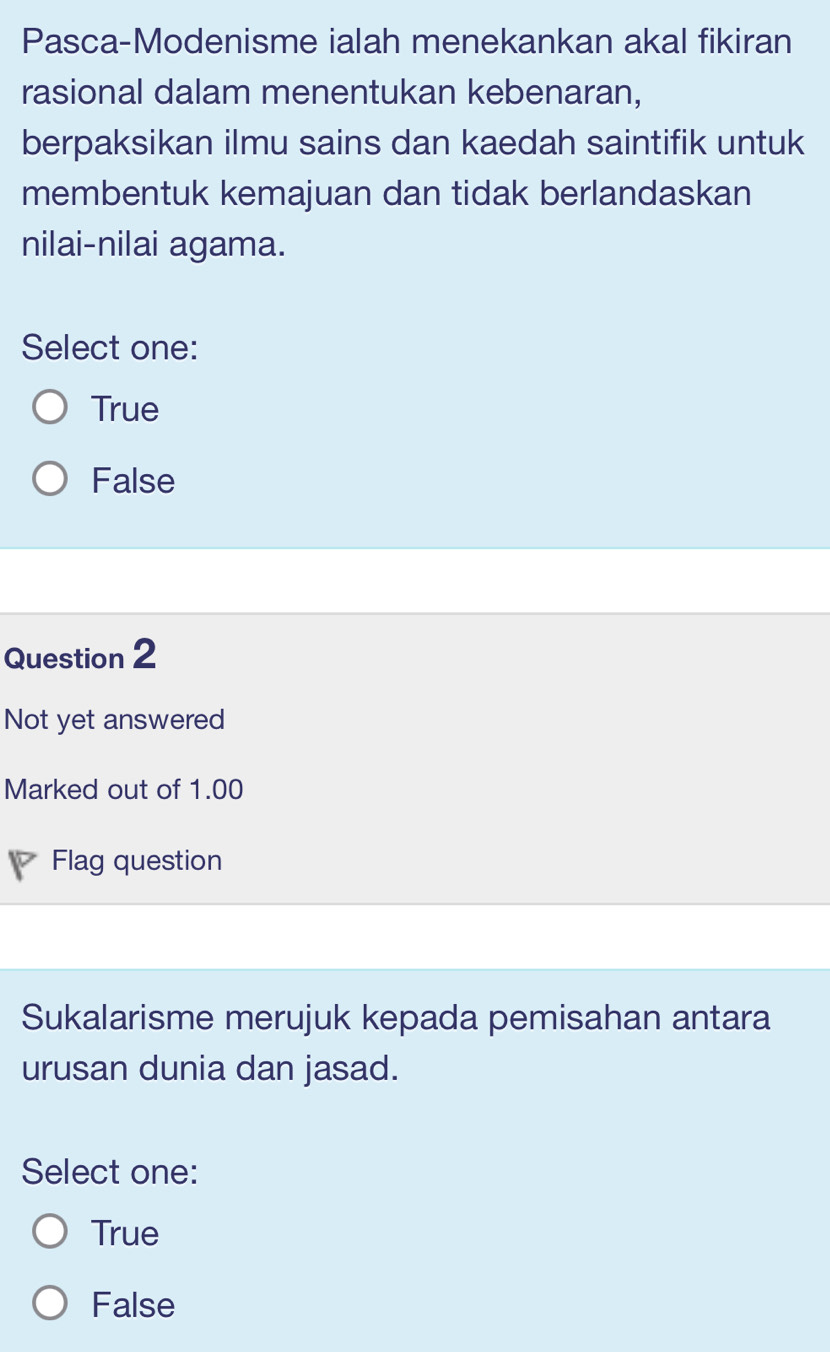
Task: Select True radio for Pasca-Modenisme statement
Action: pos(50,409)
